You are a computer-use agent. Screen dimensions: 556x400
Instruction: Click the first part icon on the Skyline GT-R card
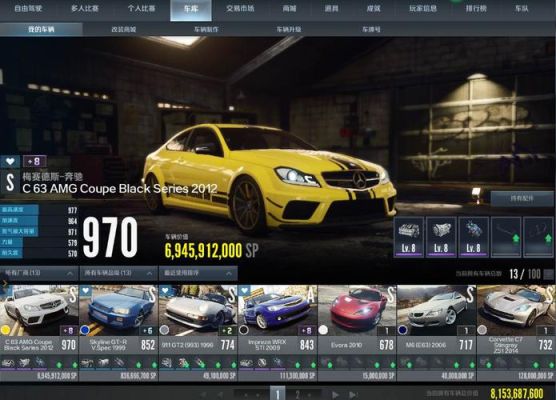click(87, 363)
